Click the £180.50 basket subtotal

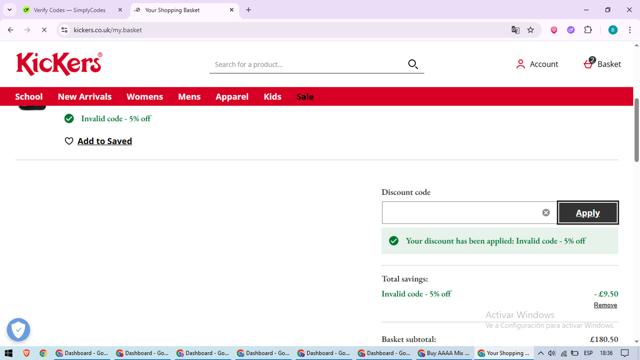click(x=604, y=339)
